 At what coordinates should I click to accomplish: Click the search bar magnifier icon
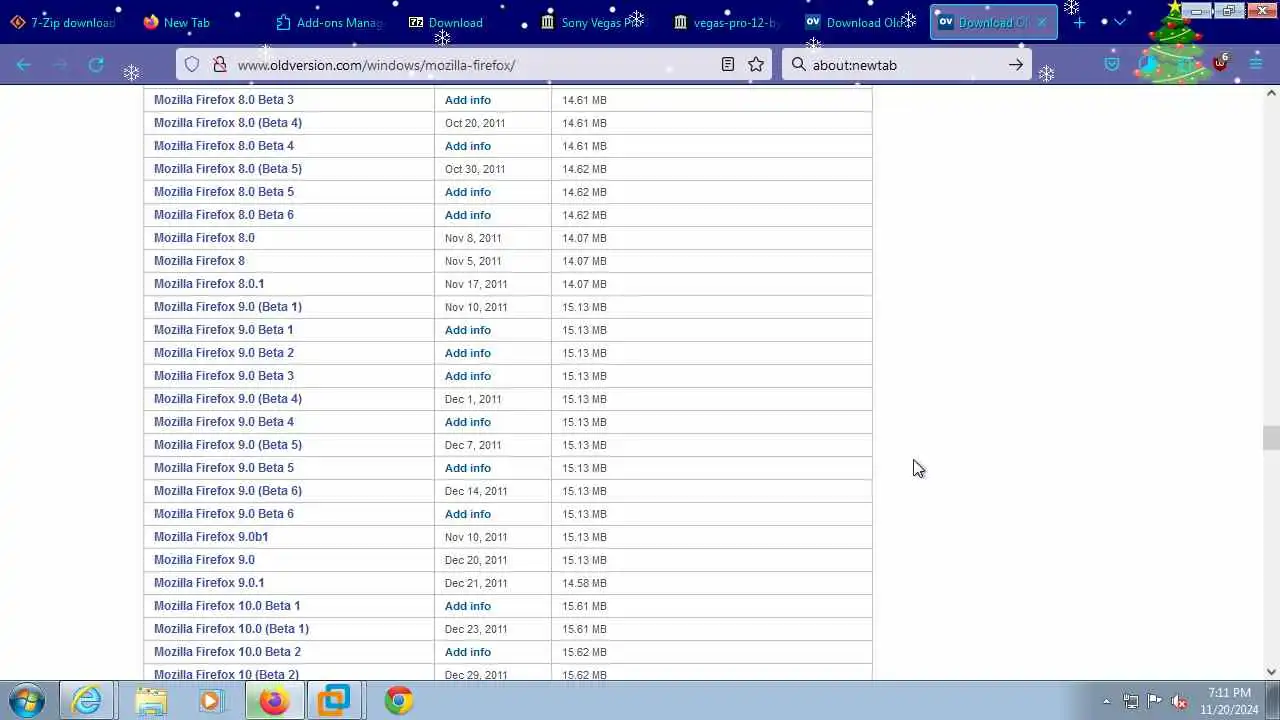pos(798,65)
